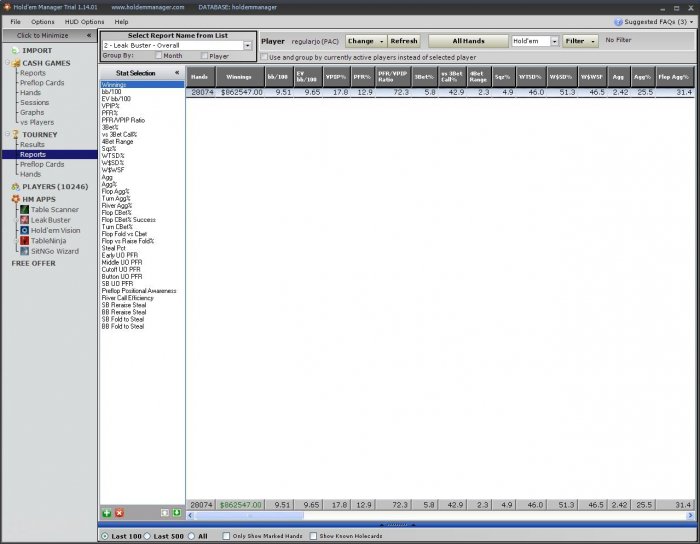Open the Leak Buster app icon

pos(25,220)
